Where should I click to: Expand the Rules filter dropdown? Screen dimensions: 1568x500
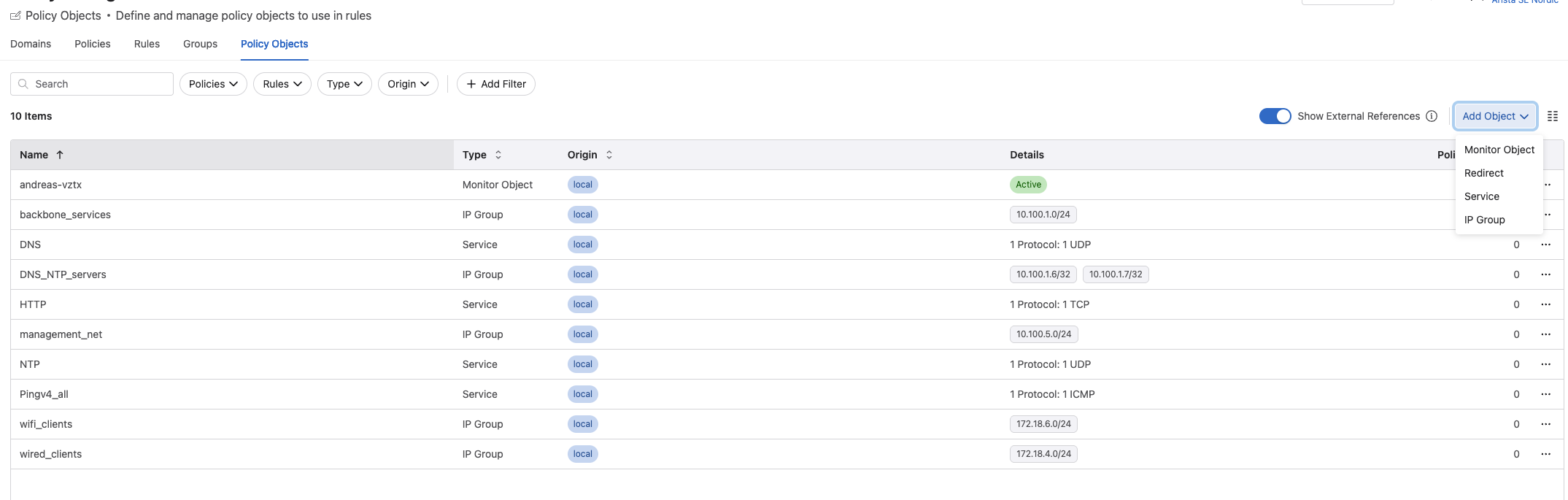[x=282, y=84]
